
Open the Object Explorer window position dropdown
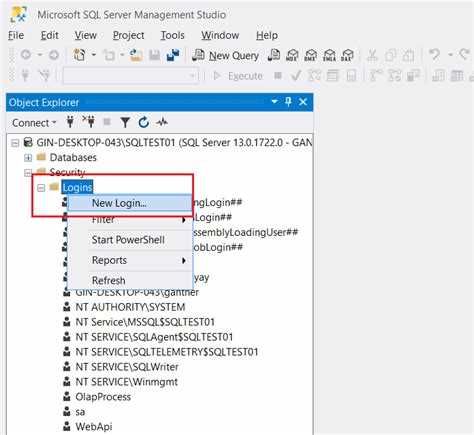pyautogui.click(x=274, y=101)
